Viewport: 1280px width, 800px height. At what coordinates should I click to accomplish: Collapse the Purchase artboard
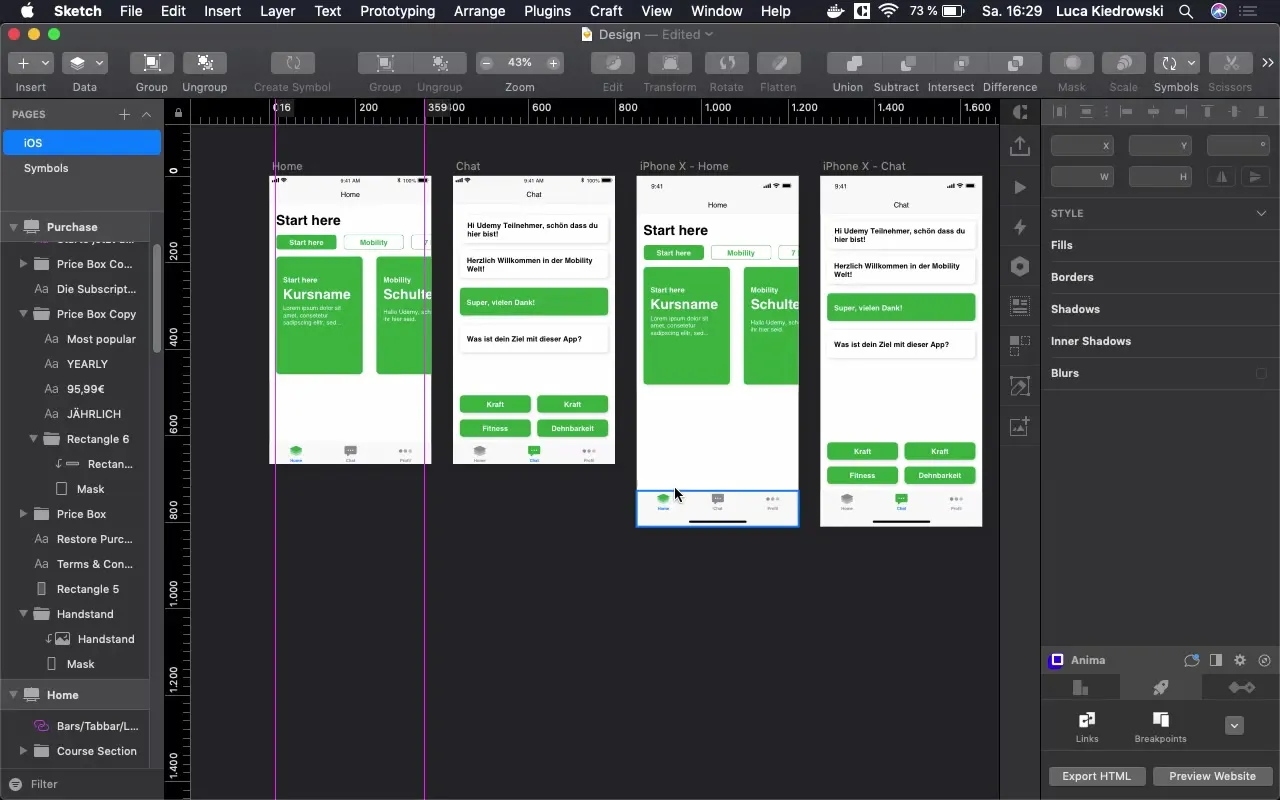(x=13, y=226)
